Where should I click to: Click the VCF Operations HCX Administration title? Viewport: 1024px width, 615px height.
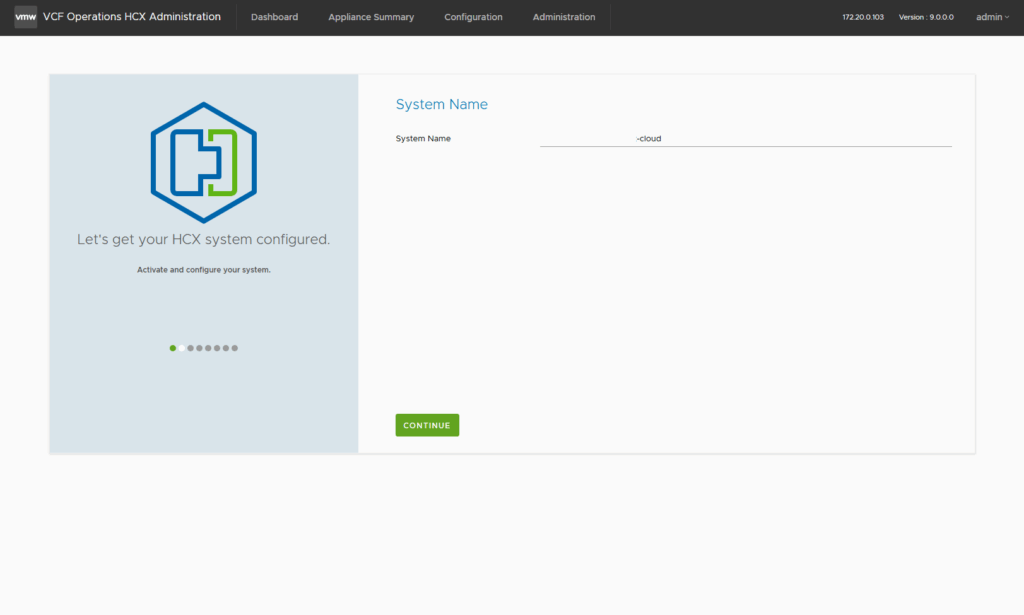[x=132, y=17]
